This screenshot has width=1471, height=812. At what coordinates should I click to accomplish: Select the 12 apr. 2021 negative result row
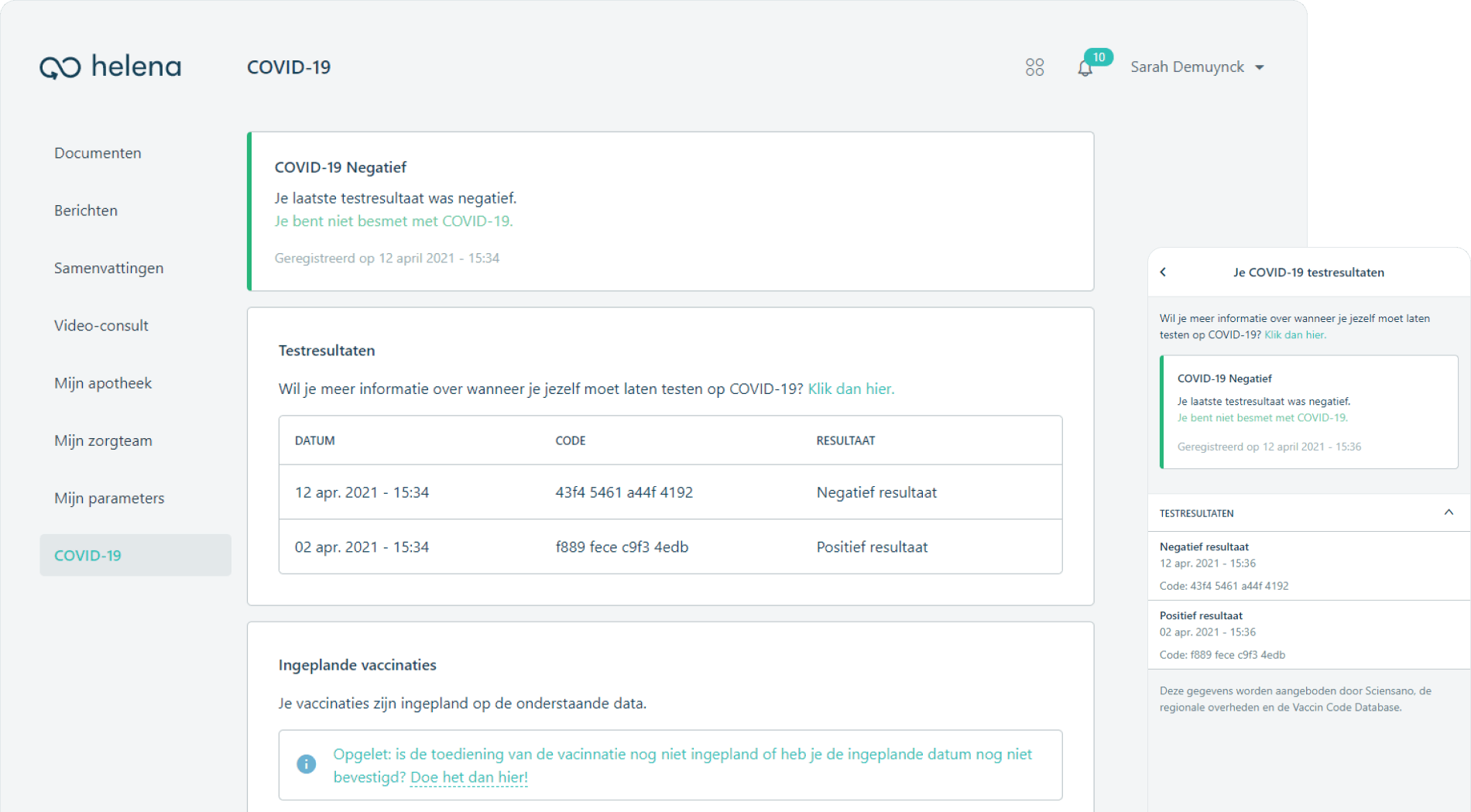(670, 492)
